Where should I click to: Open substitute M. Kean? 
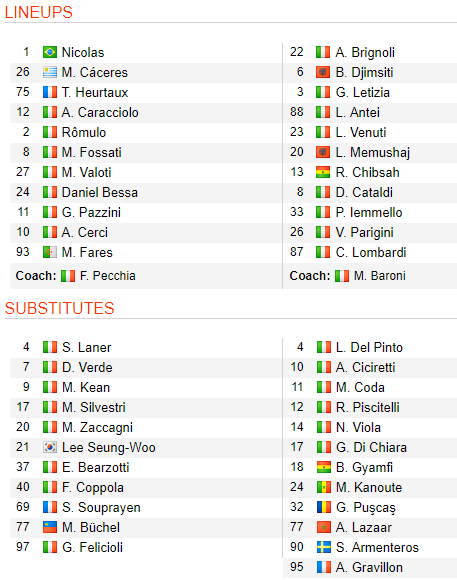[86, 387]
